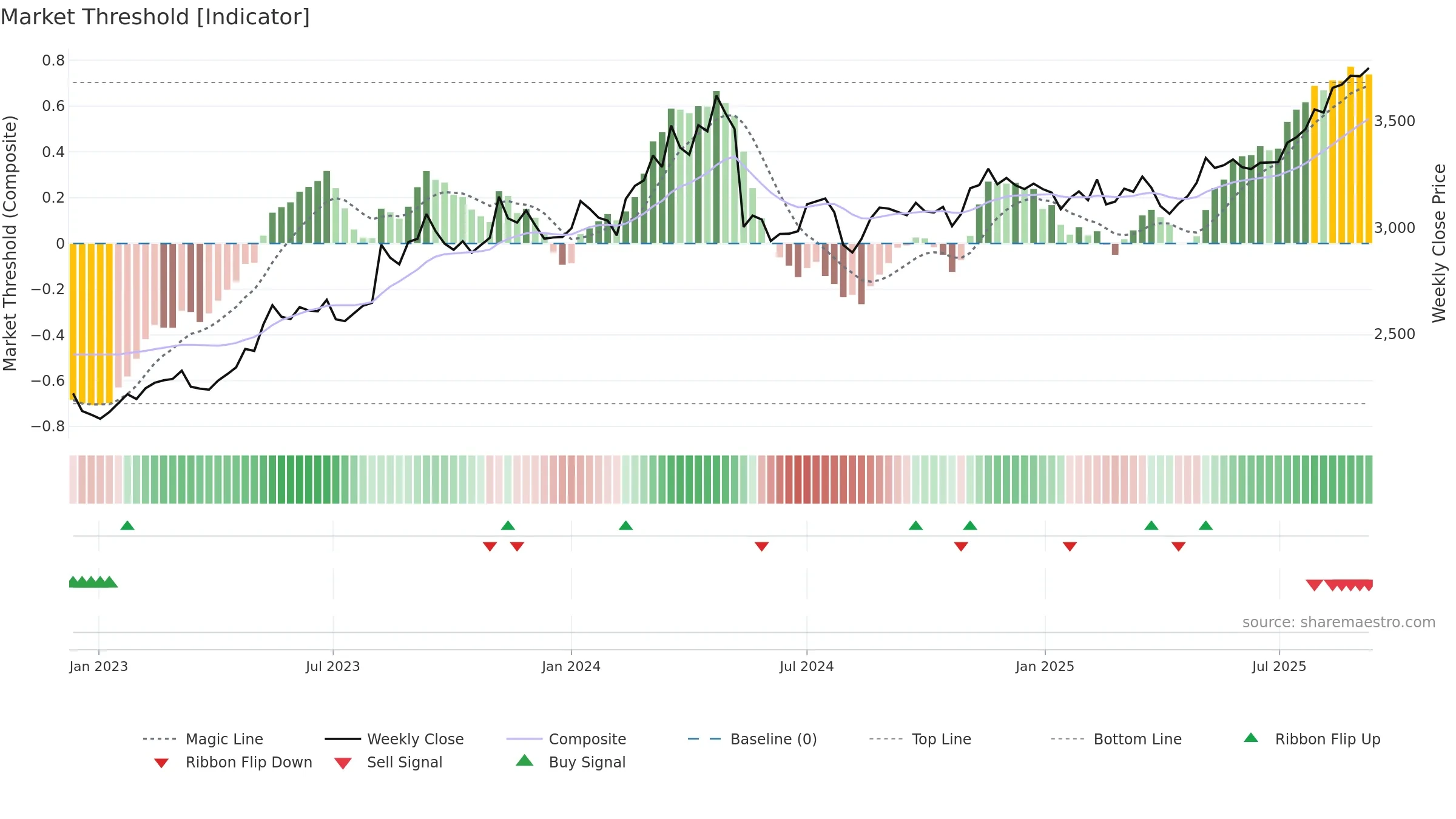
Task: Click Ribbon Flip Down marker just before Jul 2024
Action: (762, 547)
